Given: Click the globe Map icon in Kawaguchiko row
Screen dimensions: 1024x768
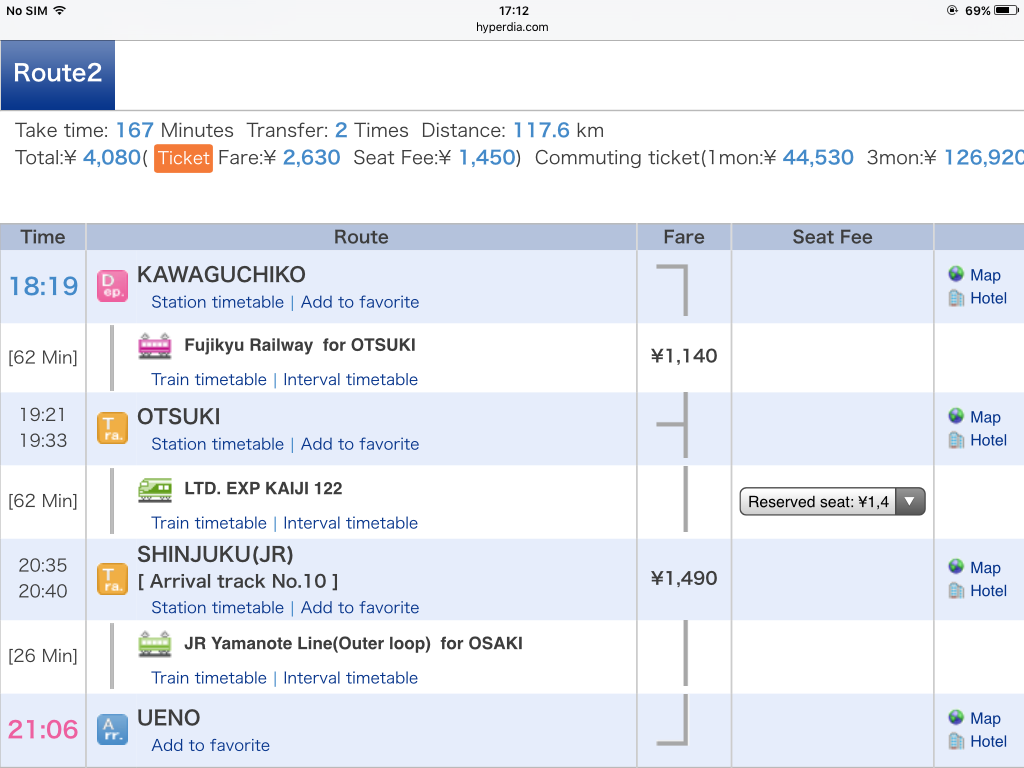Looking at the screenshot, I should pyautogui.click(x=957, y=275).
